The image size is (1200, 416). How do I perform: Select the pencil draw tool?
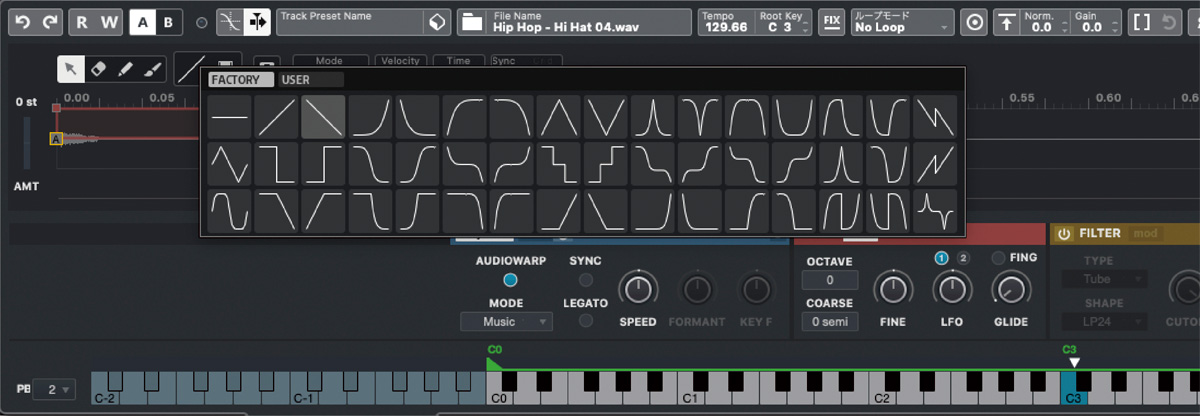click(x=125, y=69)
